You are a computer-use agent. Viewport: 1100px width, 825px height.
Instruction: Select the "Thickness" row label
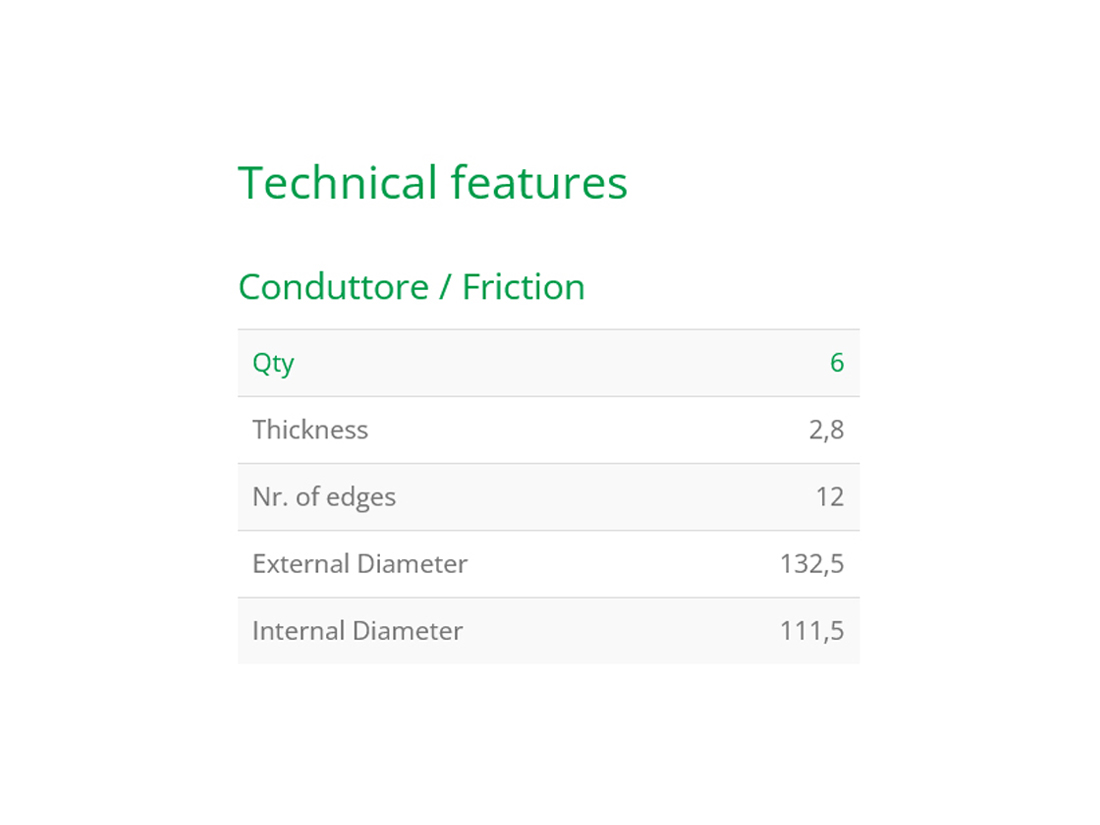coord(310,430)
